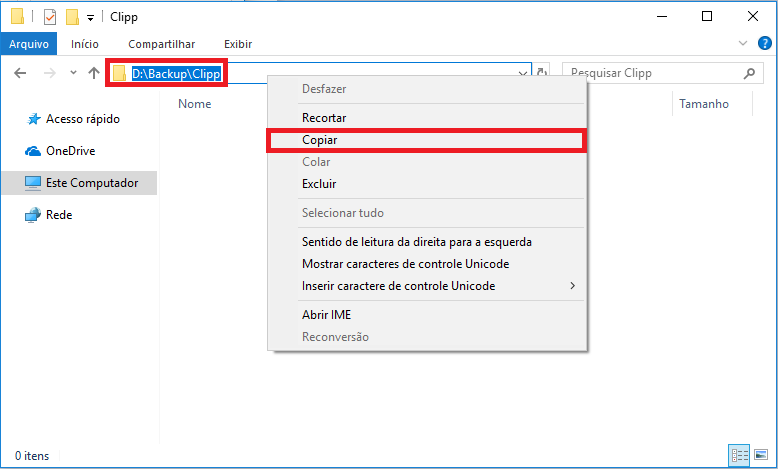778x469 pixels.
Task: Open the Arquivo menu tab
Action: pos(29,44)
